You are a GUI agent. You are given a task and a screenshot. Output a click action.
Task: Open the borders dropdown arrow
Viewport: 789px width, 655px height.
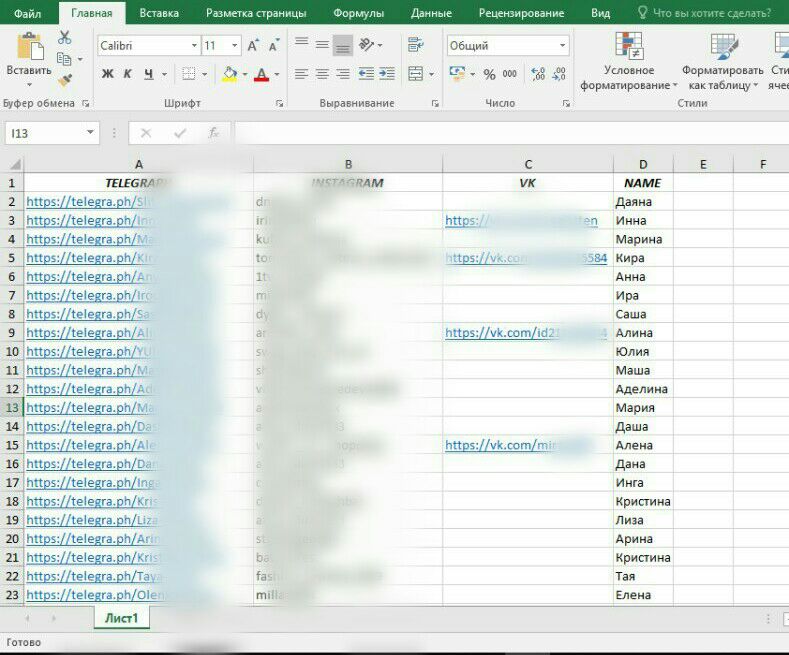pos(204,74)
